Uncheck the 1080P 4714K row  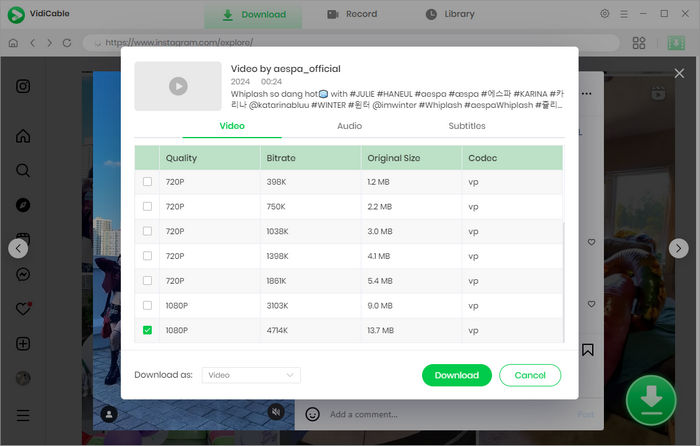(x=147, y=330)
